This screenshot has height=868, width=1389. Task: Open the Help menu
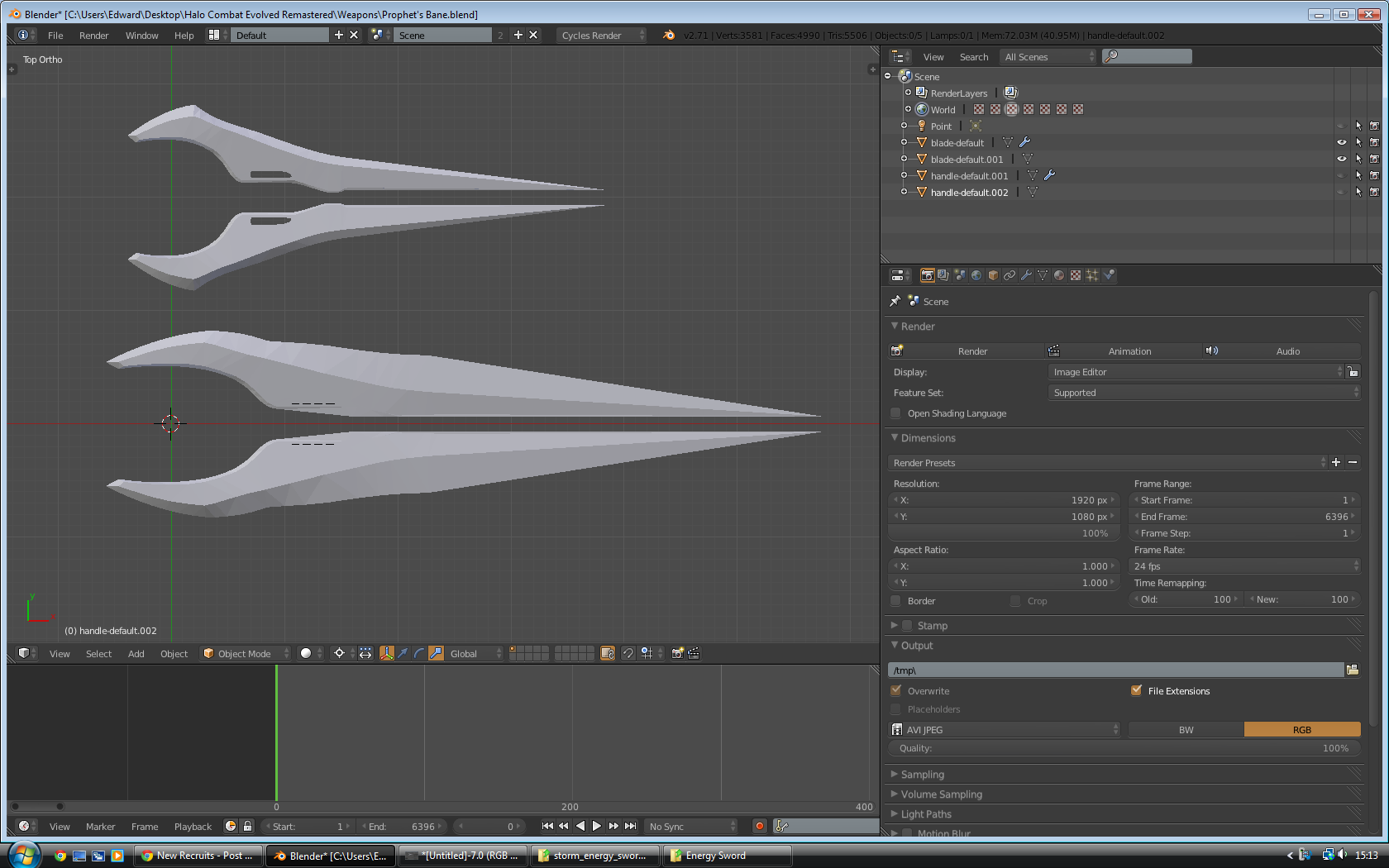[184, 36]
